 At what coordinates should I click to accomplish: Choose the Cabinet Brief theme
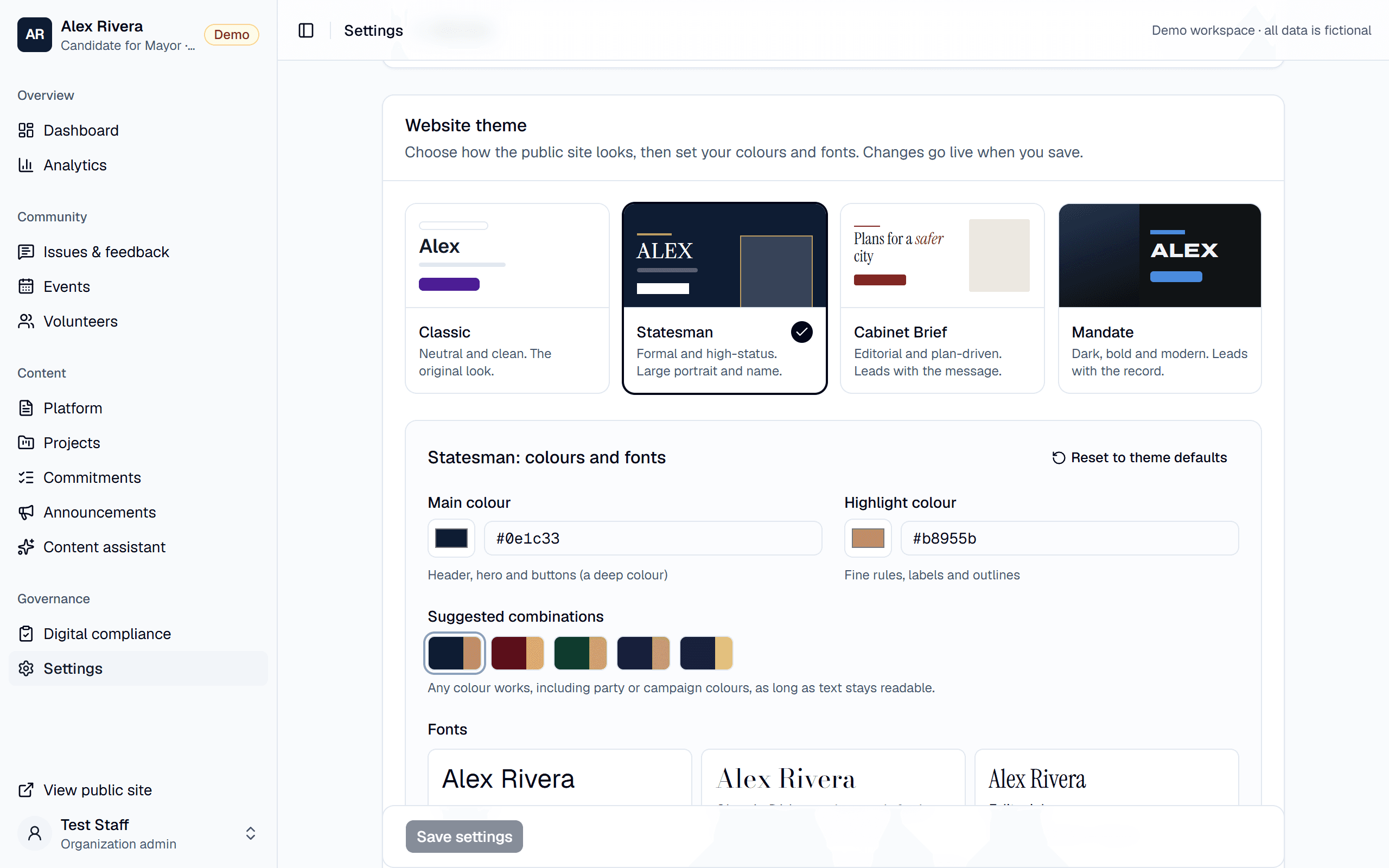[942, 298]
